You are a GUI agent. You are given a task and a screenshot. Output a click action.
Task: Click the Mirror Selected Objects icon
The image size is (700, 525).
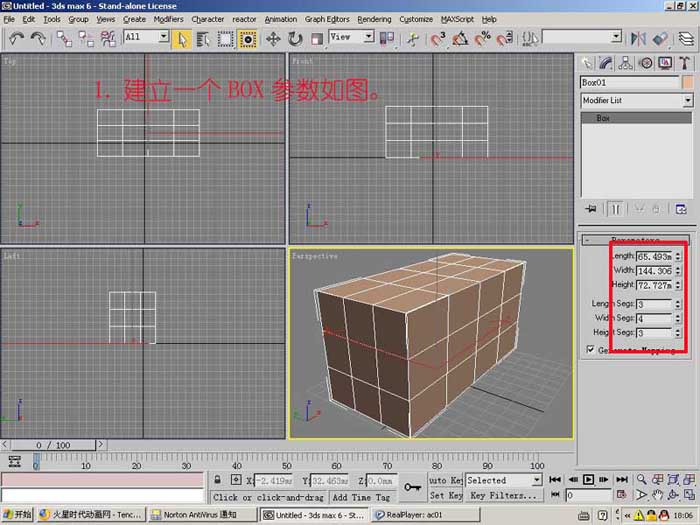638,39
